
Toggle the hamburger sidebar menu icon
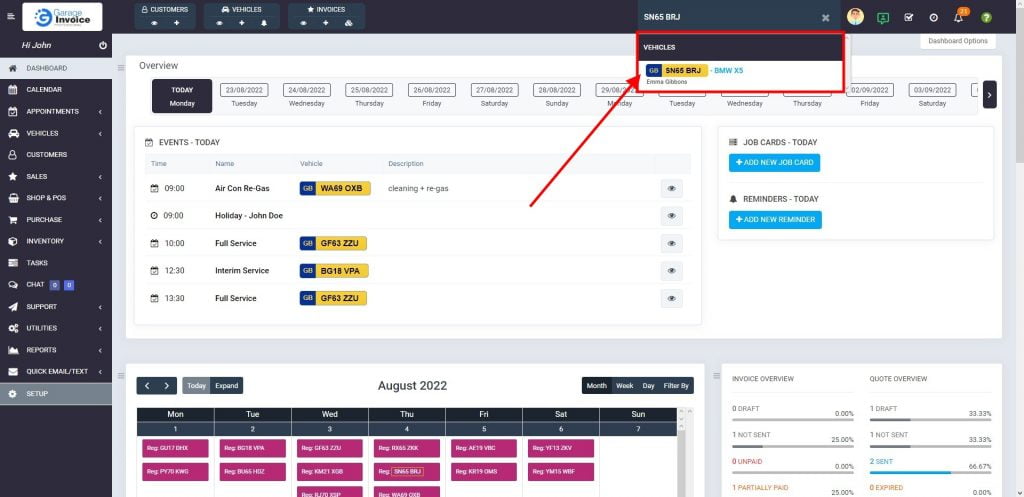(x=10, y=16)
